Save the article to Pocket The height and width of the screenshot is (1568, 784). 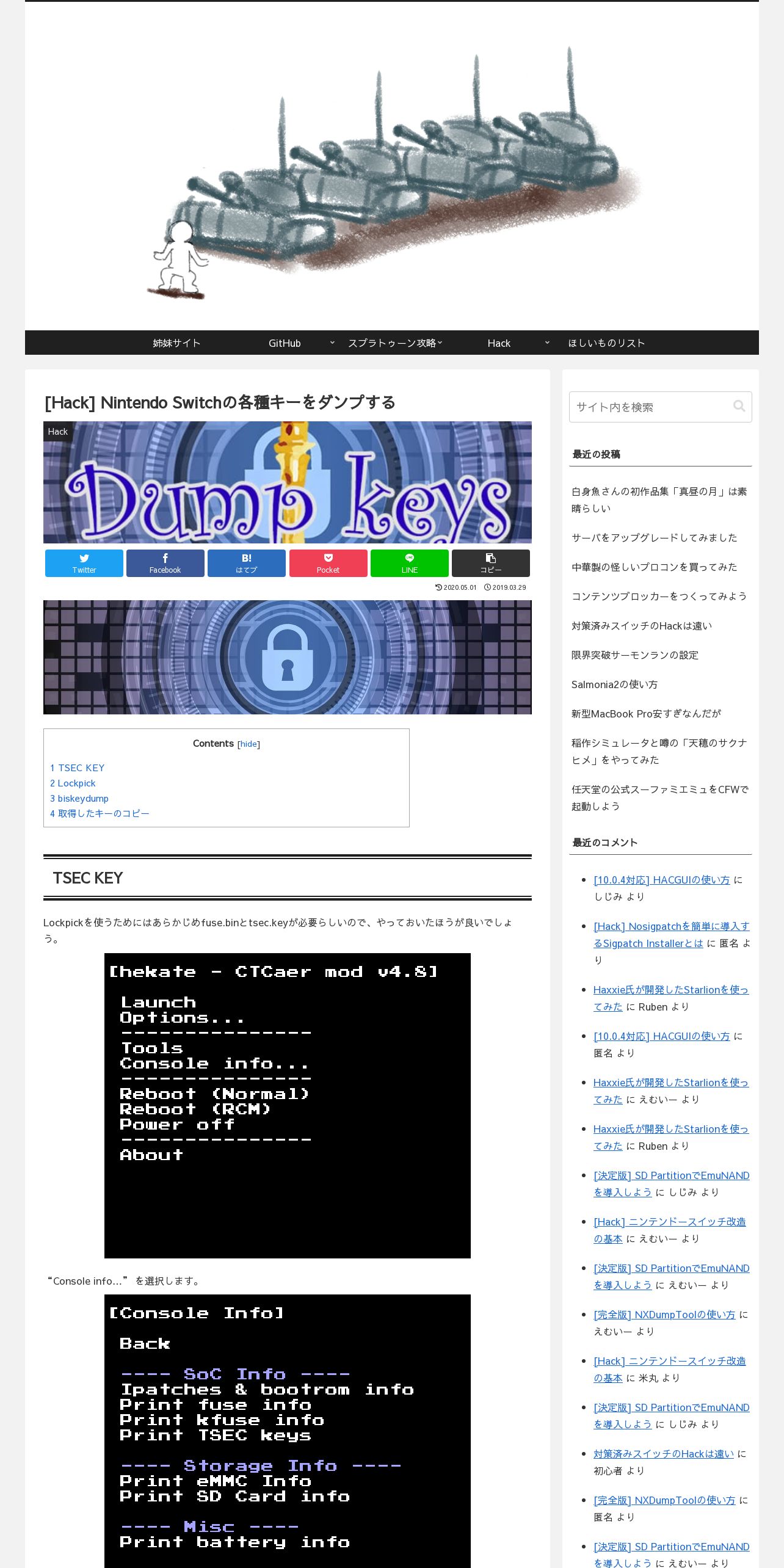point(328,563)
